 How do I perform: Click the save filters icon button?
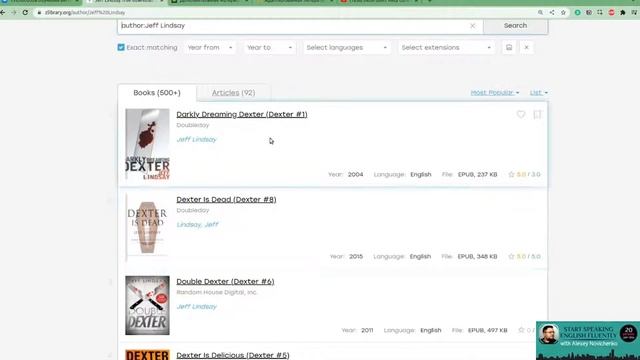coord(509,47)
